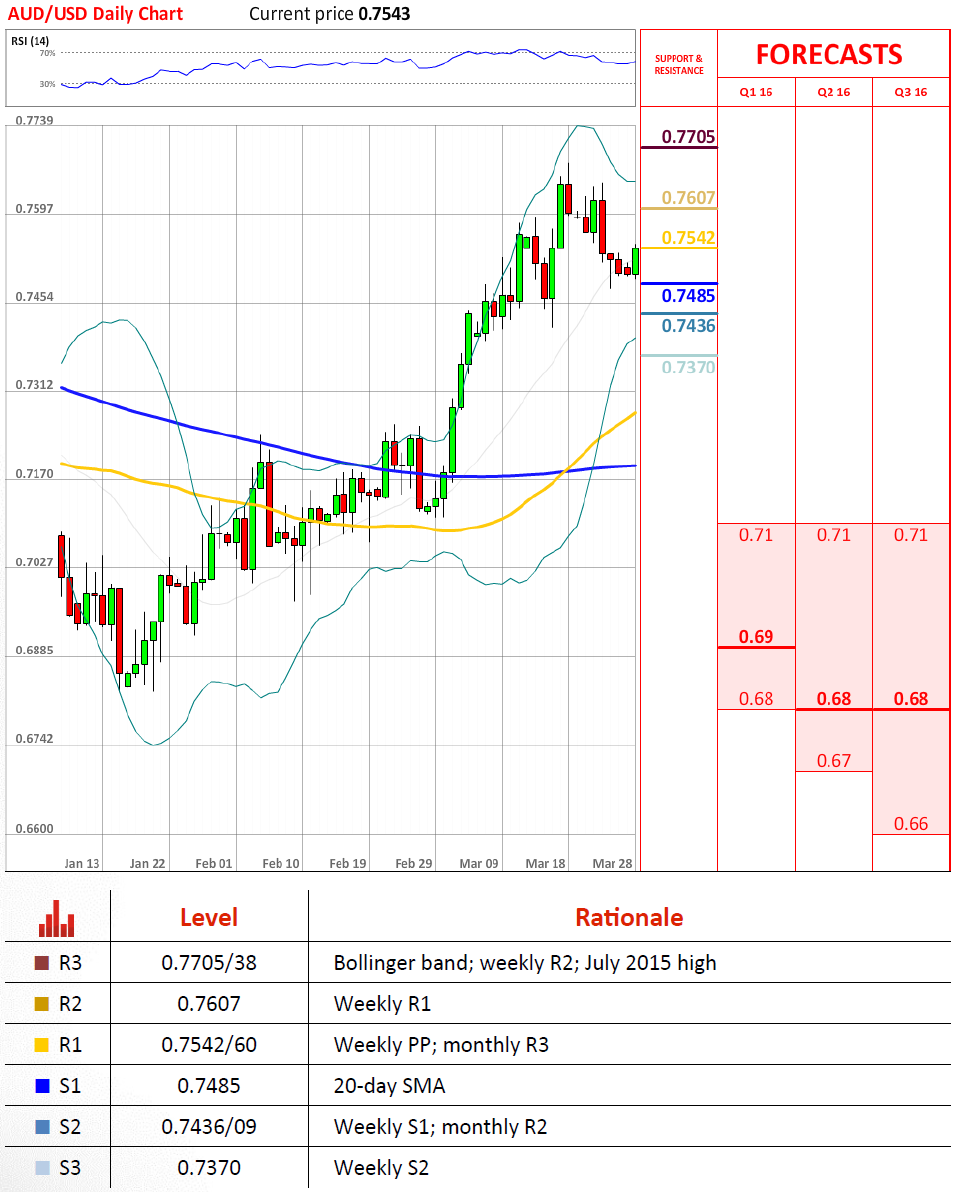Viewport: 959px width, 1192px height.
Task: Click the Current price 0.7543 text
Action: [x=330, y=14]
